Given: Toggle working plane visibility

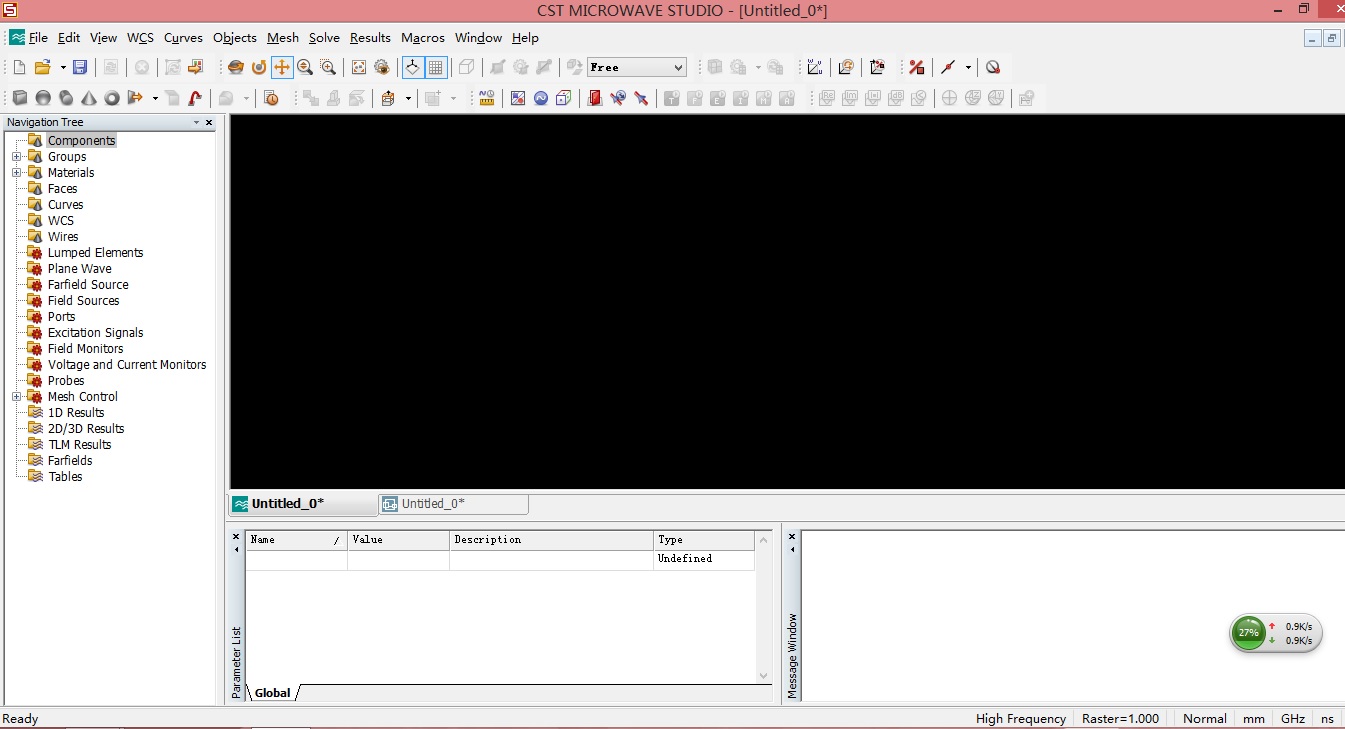Looking at the screenshot, I should (413, 67).
